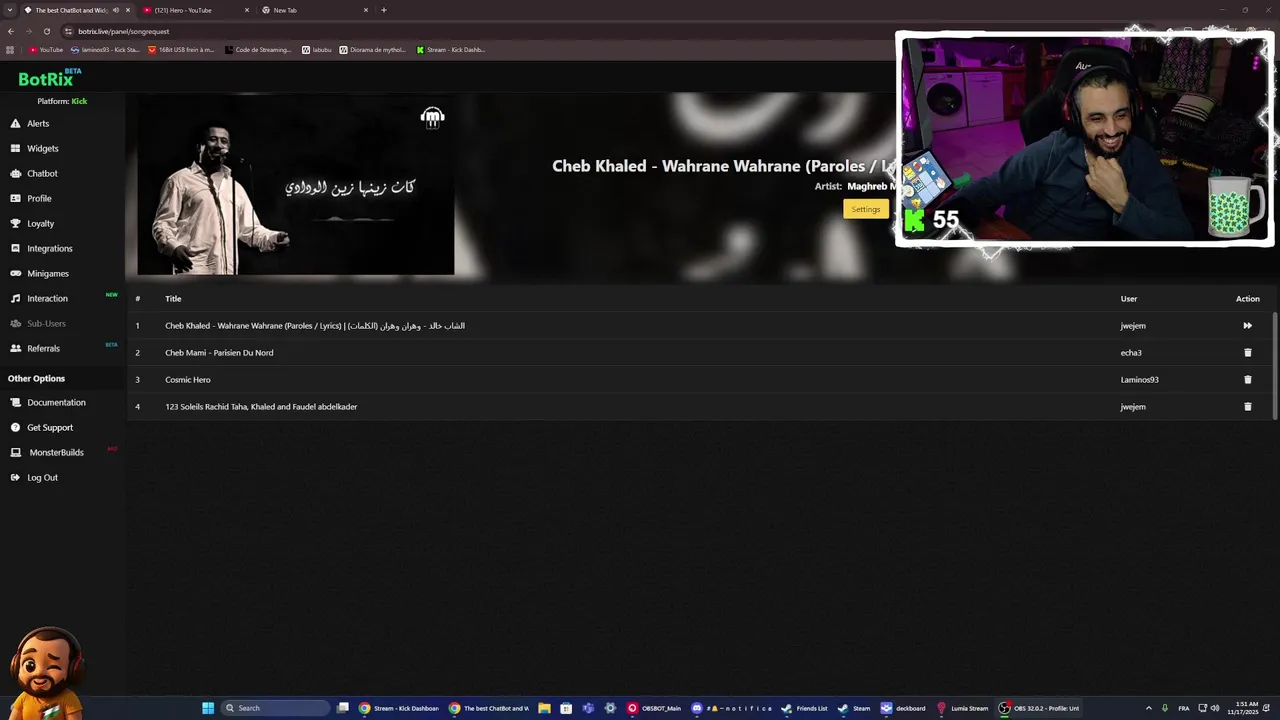Open the laminos93 Kick bookmark
The height and width of the screenshot is (720, 1280).
(105, 49)
